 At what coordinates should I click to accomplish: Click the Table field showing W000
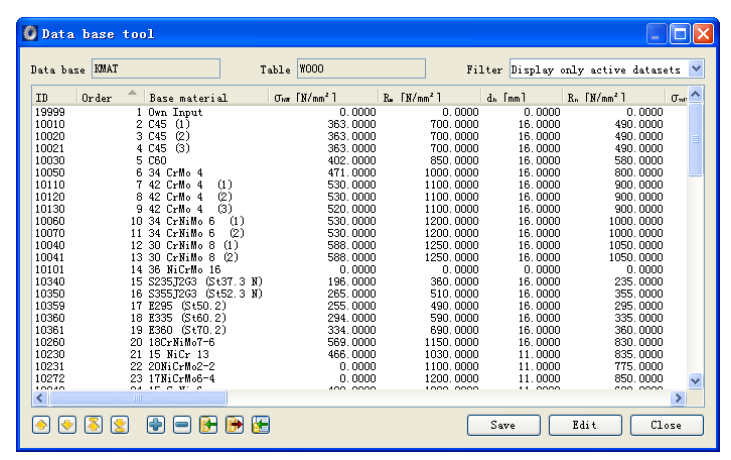(x=361, y=69)
